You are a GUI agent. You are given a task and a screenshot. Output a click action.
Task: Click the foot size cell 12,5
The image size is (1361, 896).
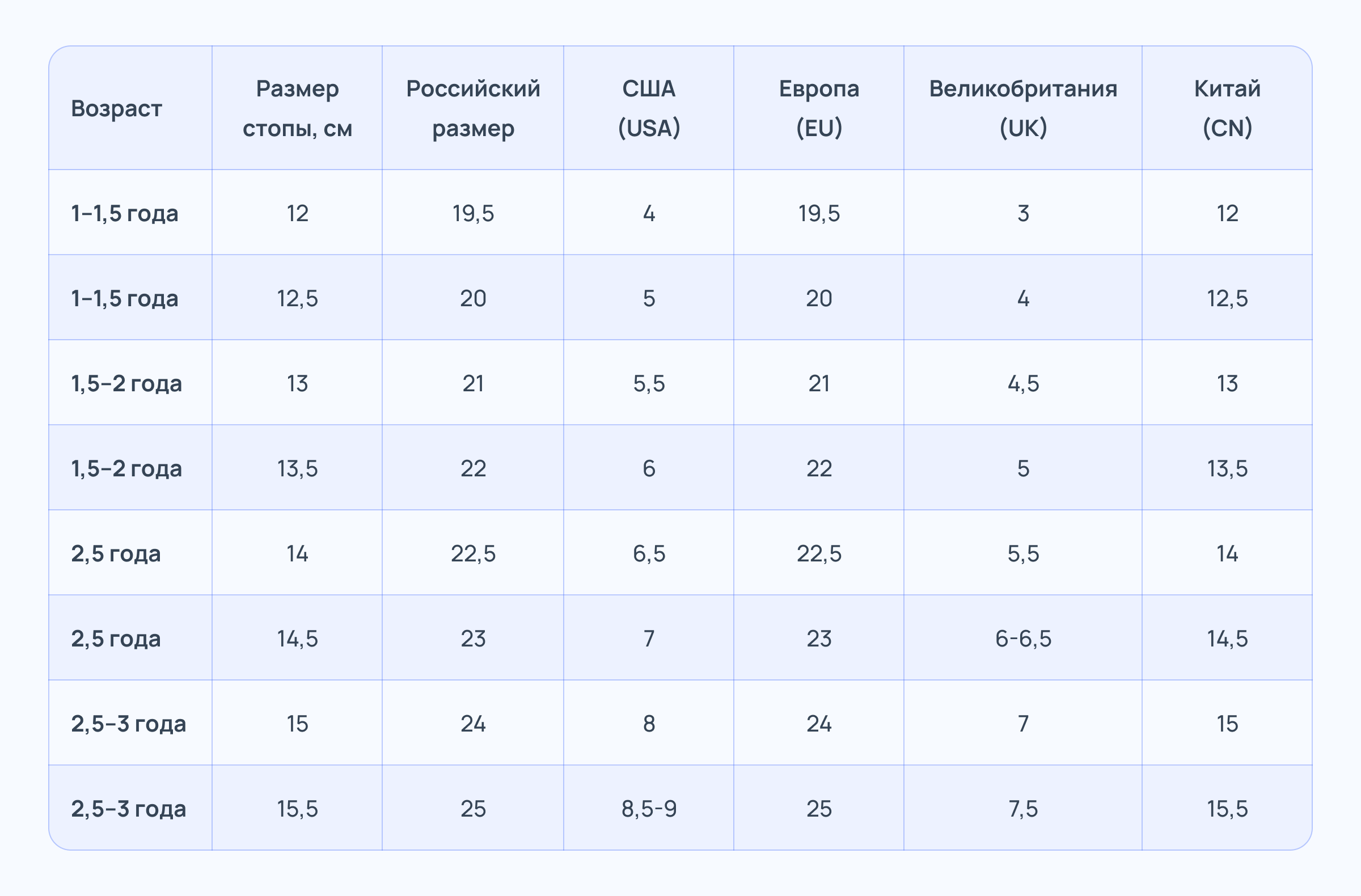[297, 298]
